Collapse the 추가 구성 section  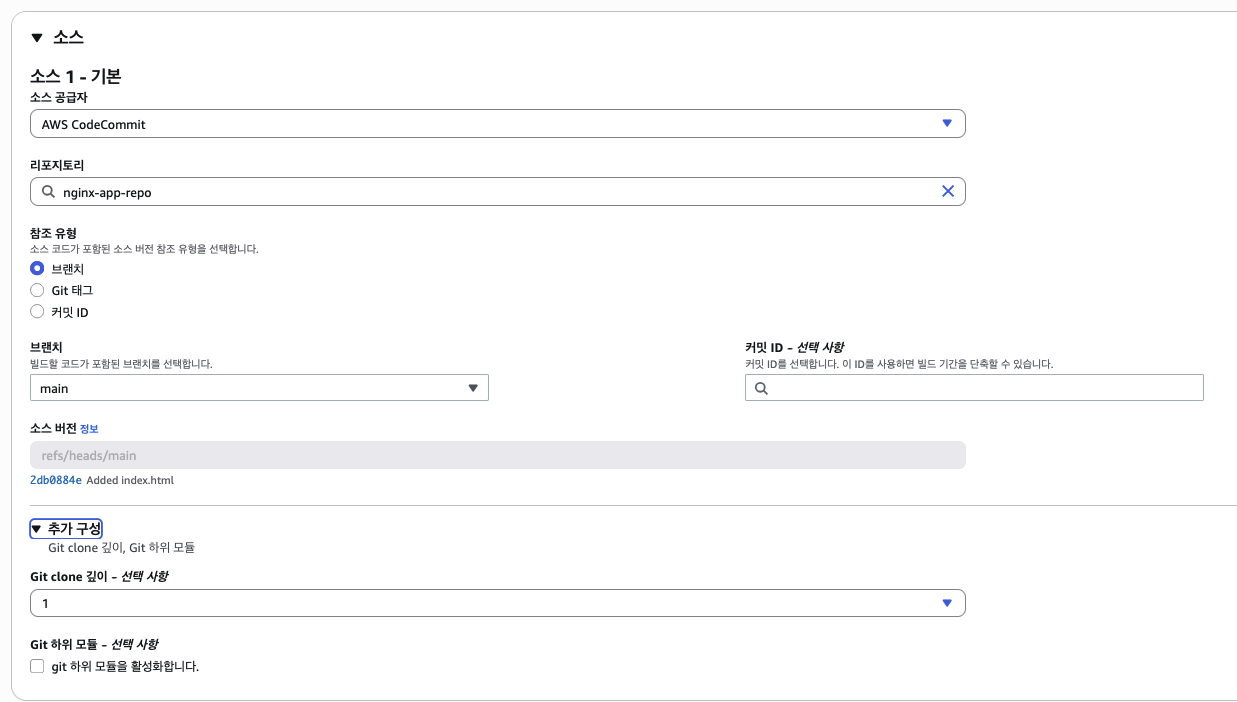pyautogui.click(x=66, y=528)
